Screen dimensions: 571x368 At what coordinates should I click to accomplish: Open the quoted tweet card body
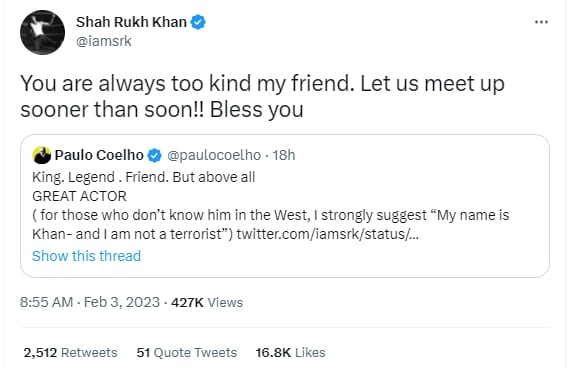[285, 206]
